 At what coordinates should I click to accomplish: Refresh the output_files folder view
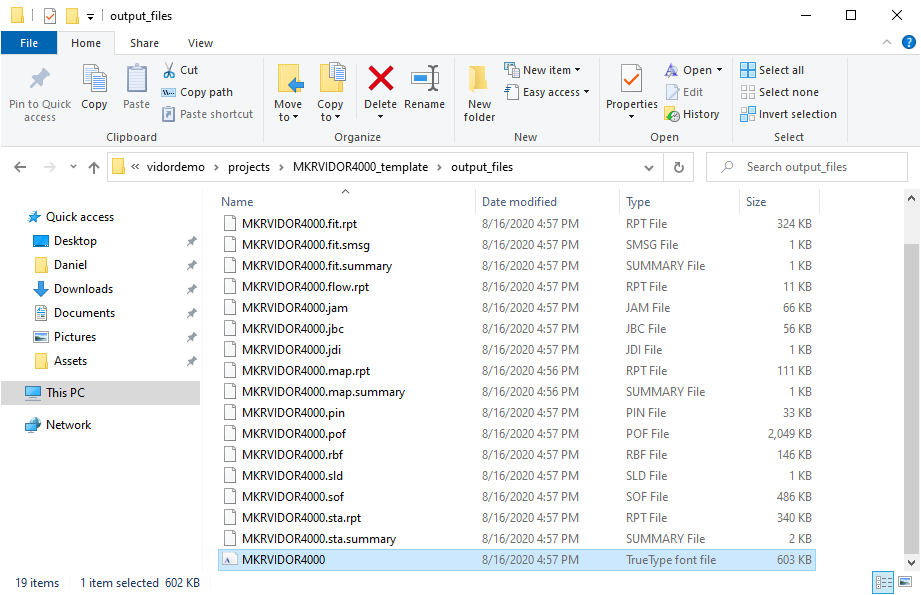[x=679, y=167]
